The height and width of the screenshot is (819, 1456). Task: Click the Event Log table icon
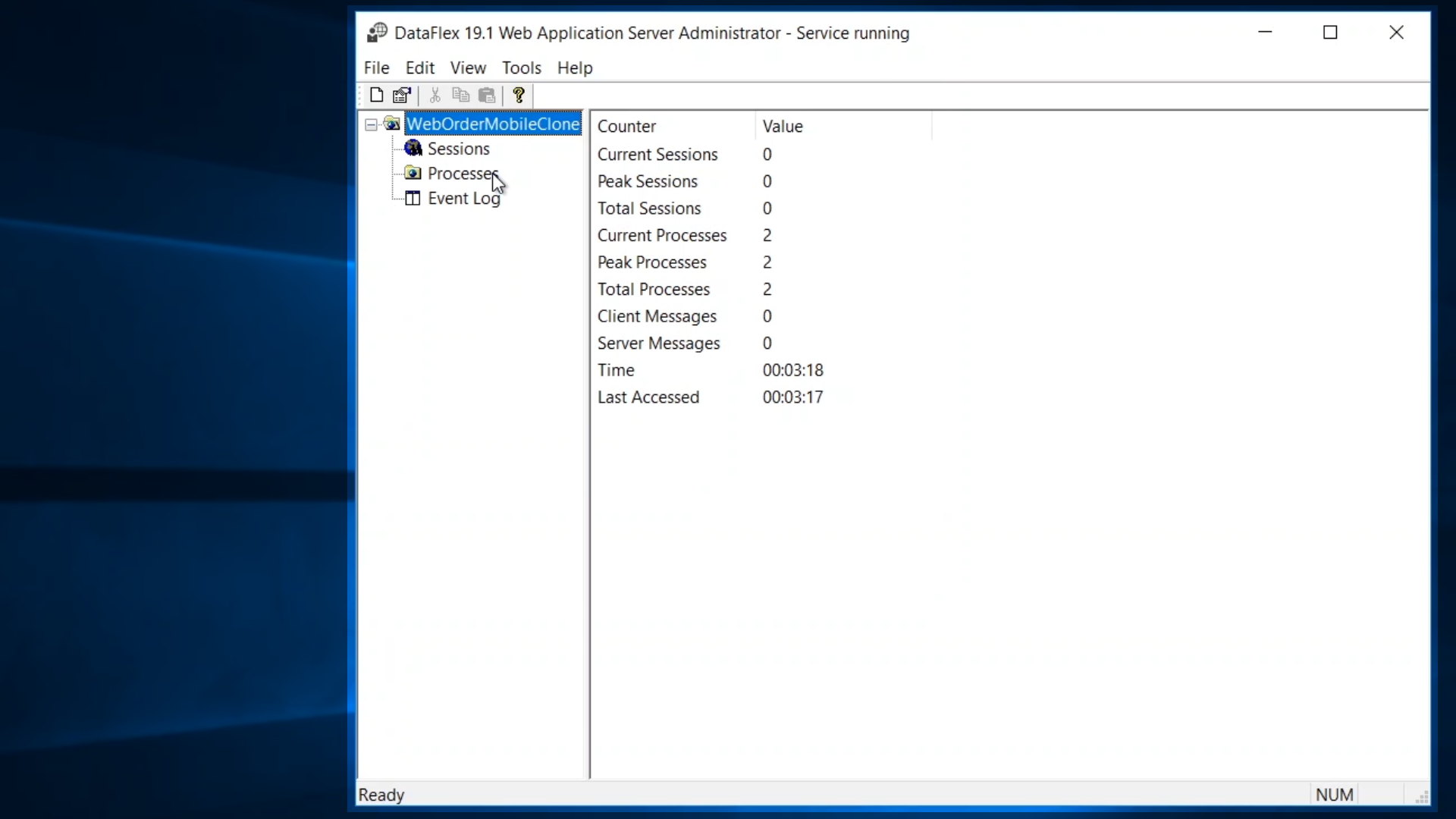pyautogui.click(x=413, y=198)
